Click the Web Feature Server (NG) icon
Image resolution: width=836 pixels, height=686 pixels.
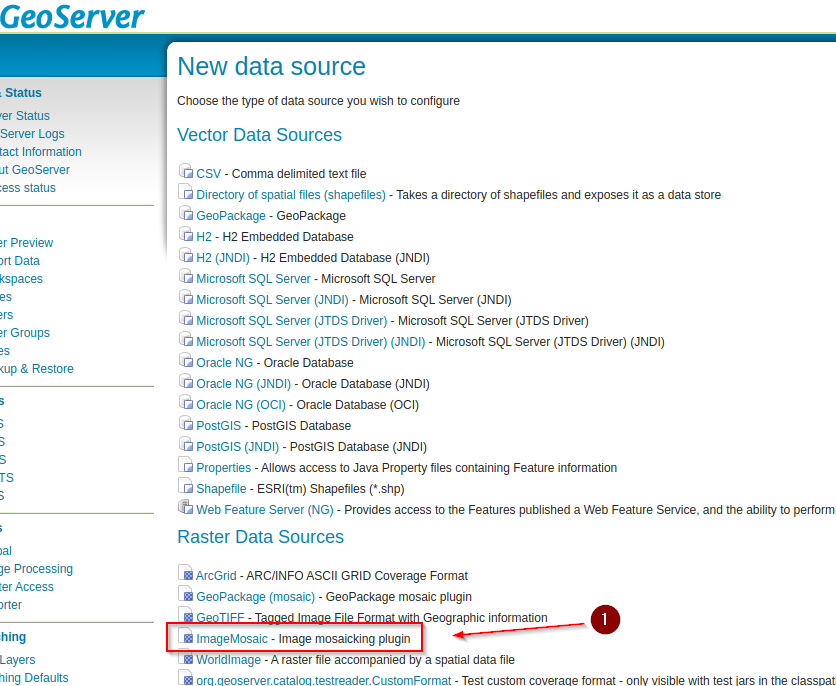click(x=186, y=507)
